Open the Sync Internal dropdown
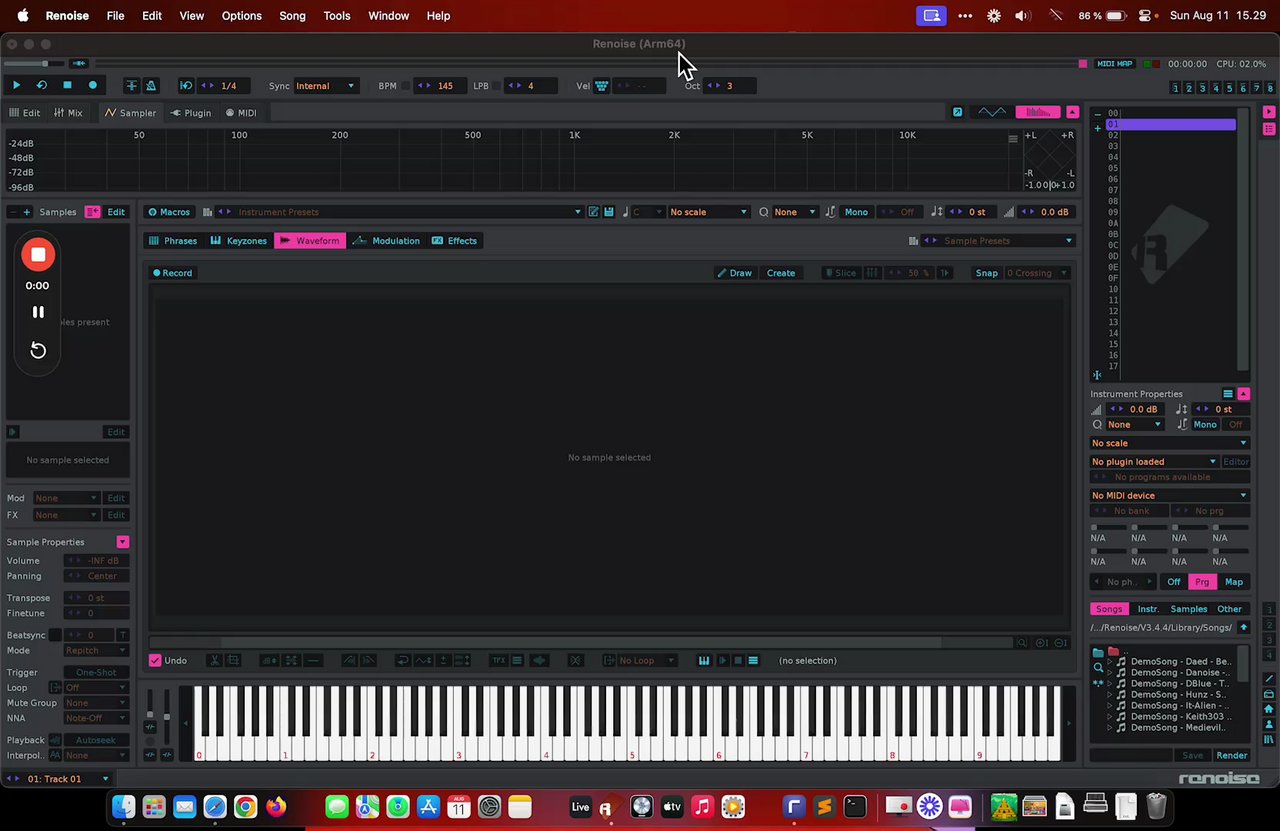 (325, 86)
